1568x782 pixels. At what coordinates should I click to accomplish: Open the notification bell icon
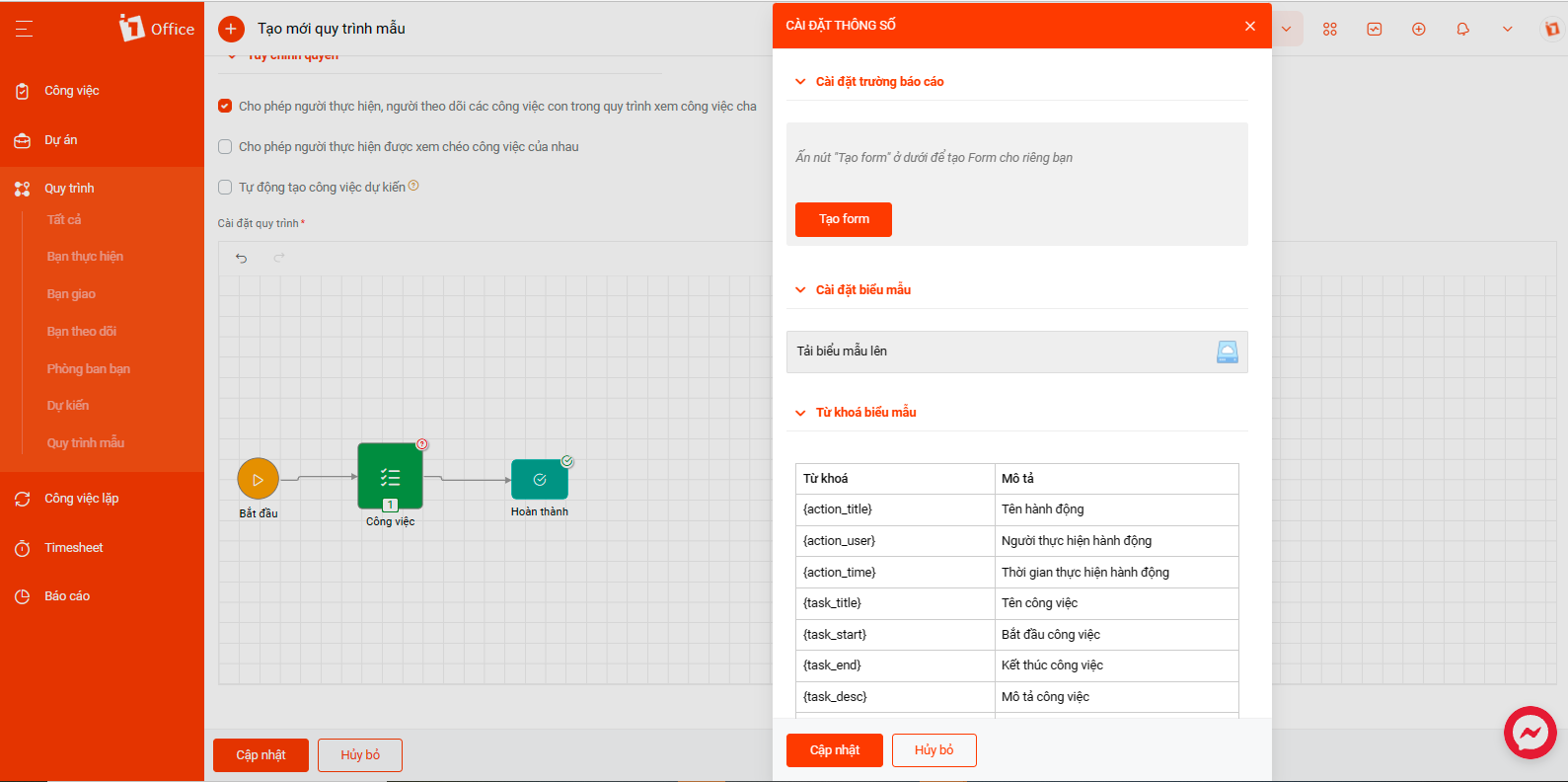point(1462,29)
